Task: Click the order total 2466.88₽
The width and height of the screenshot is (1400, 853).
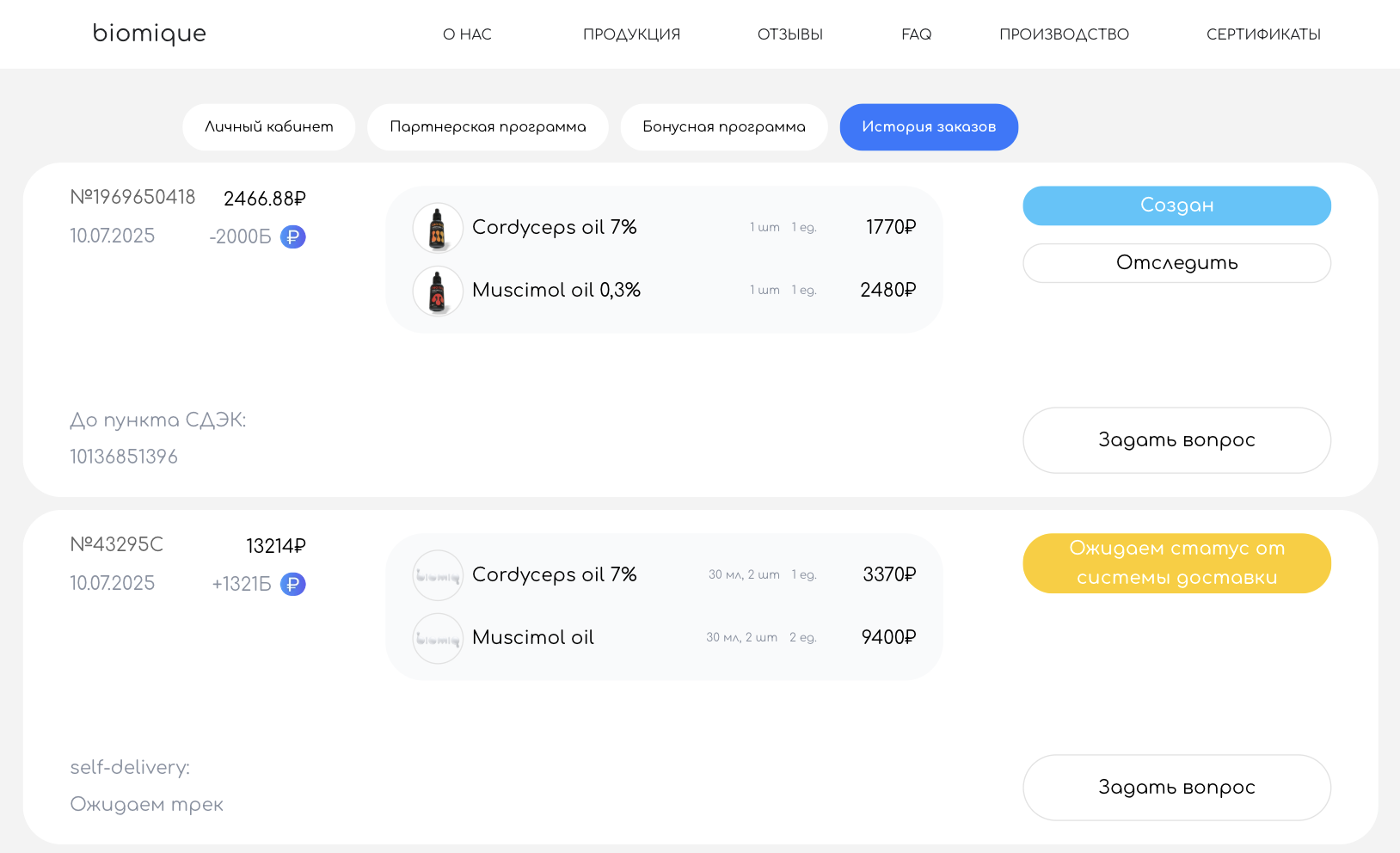Action: (265, 199)
